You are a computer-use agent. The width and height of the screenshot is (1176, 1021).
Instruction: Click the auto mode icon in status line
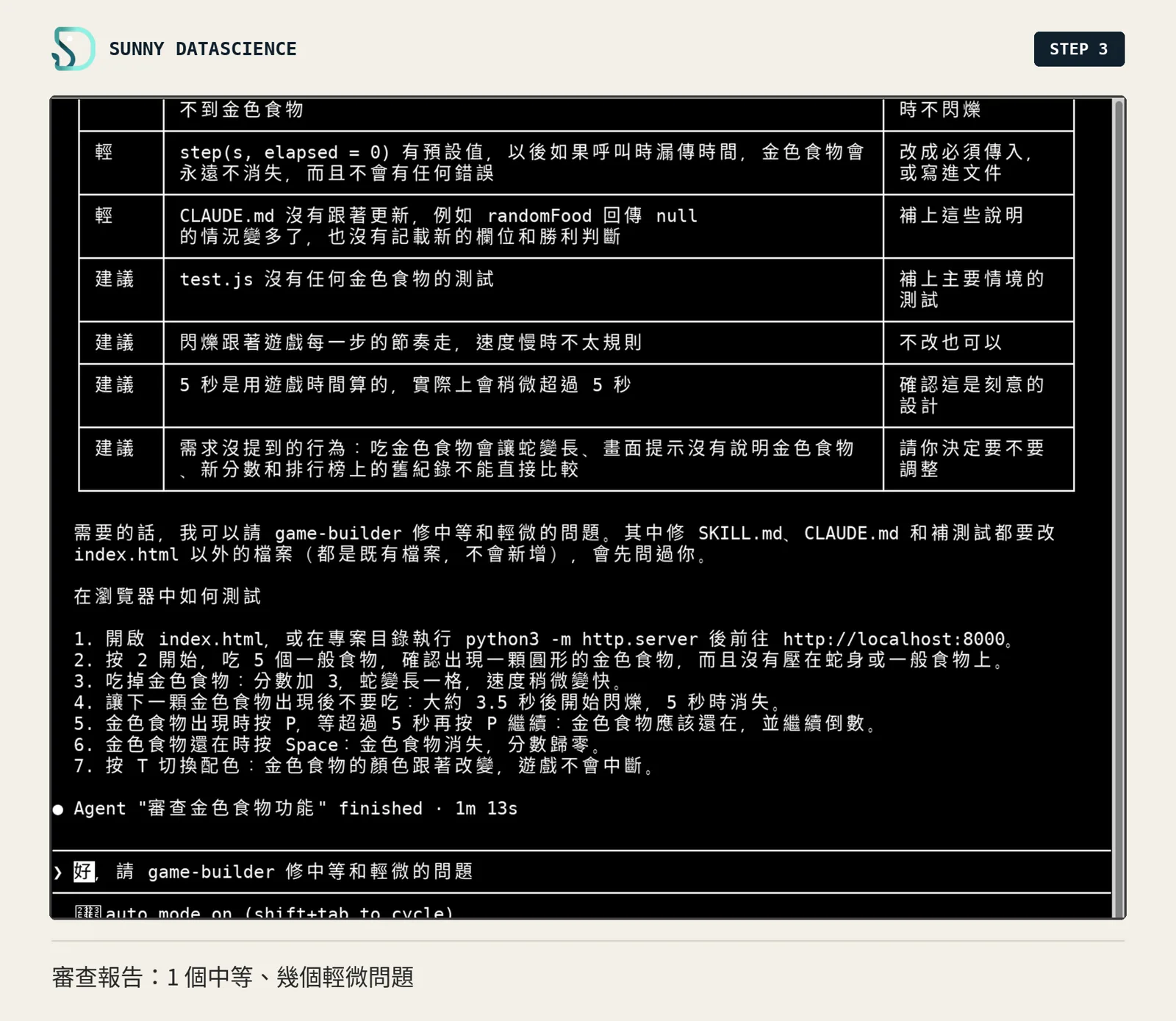(87, 912)
